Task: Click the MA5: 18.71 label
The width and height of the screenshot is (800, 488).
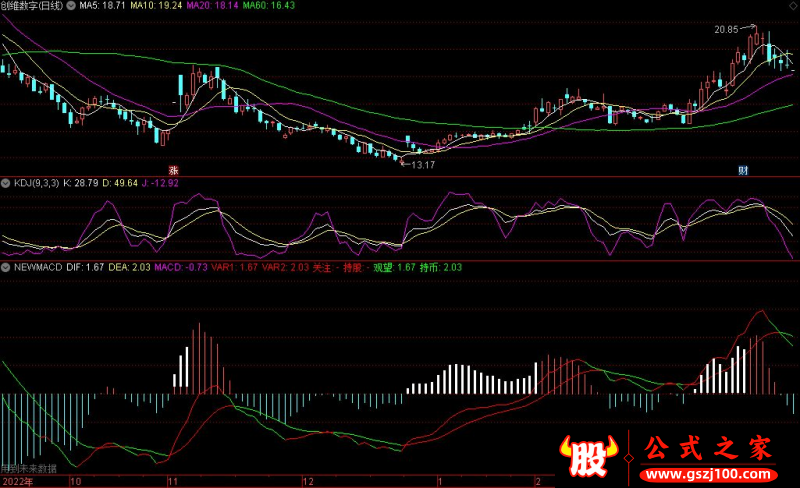Action: [104, 6]
